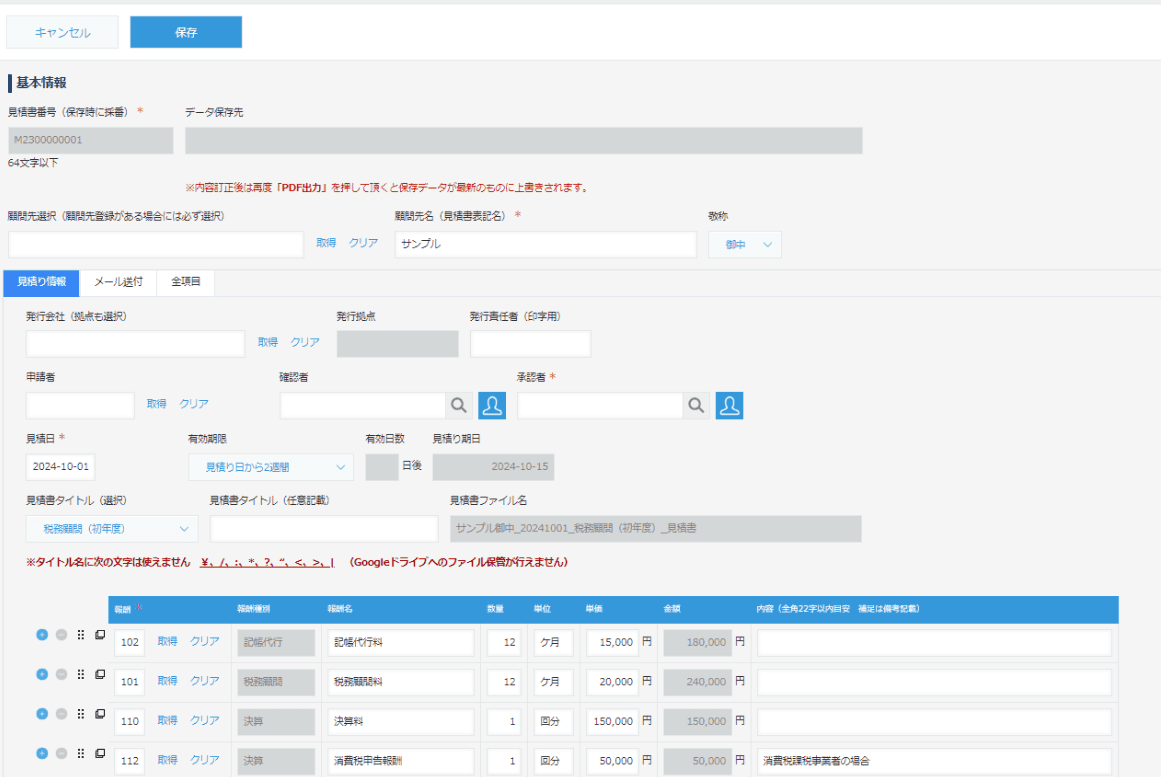Switch to the 見積り情報 tab
Viewport: 1161px width, 777px height.
click(41, 282)
